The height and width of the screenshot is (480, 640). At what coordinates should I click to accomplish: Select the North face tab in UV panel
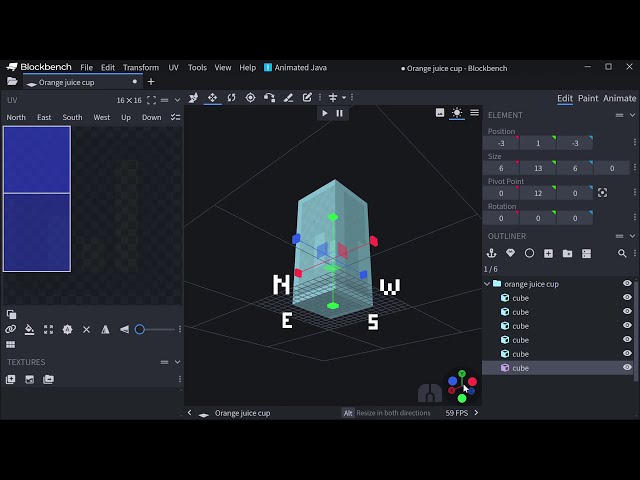(x=16, y=117)
